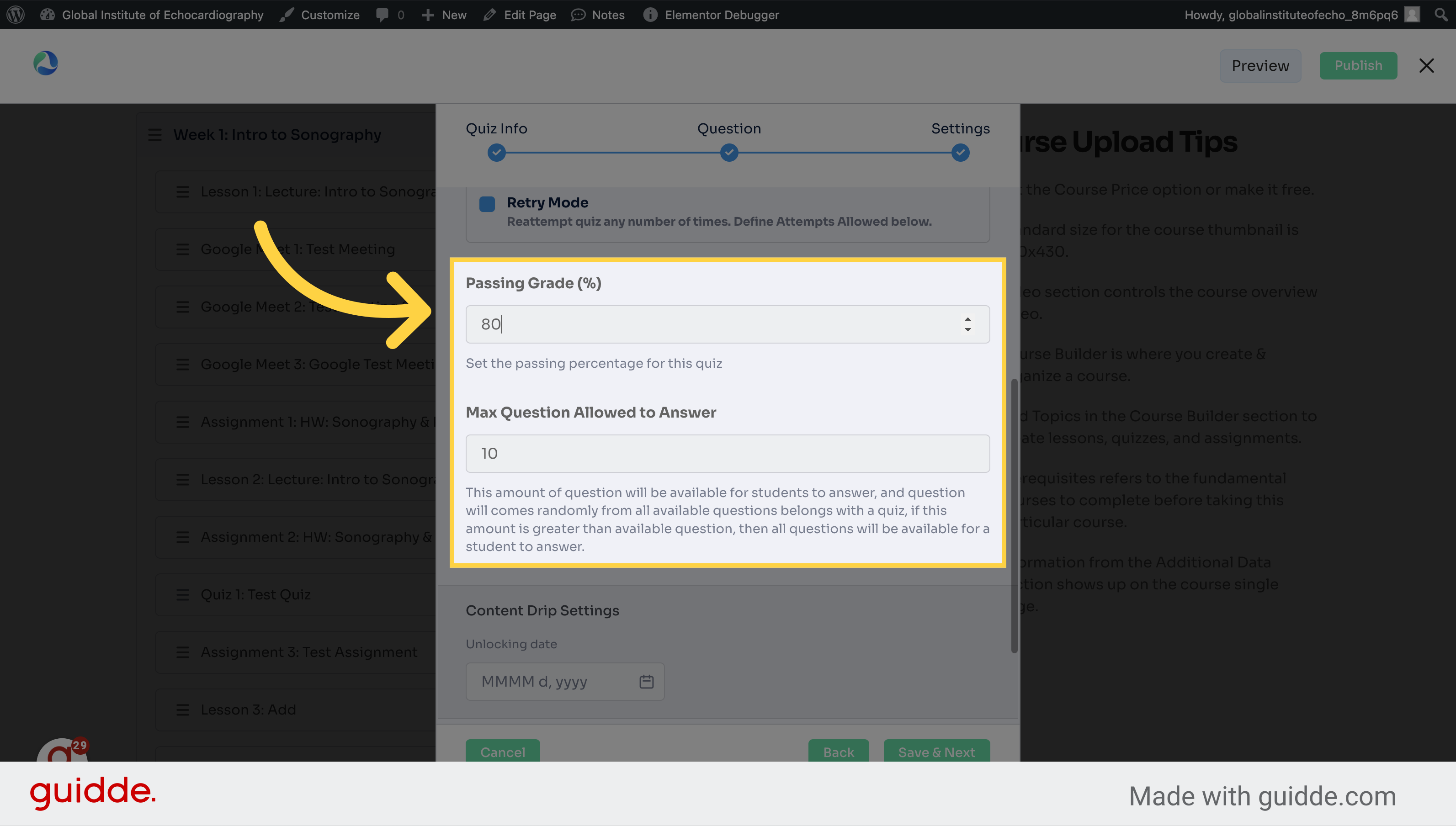1456x826 pixels.
Task: Click the Elementor Debugger icon
Action: (x=649, y=14)
